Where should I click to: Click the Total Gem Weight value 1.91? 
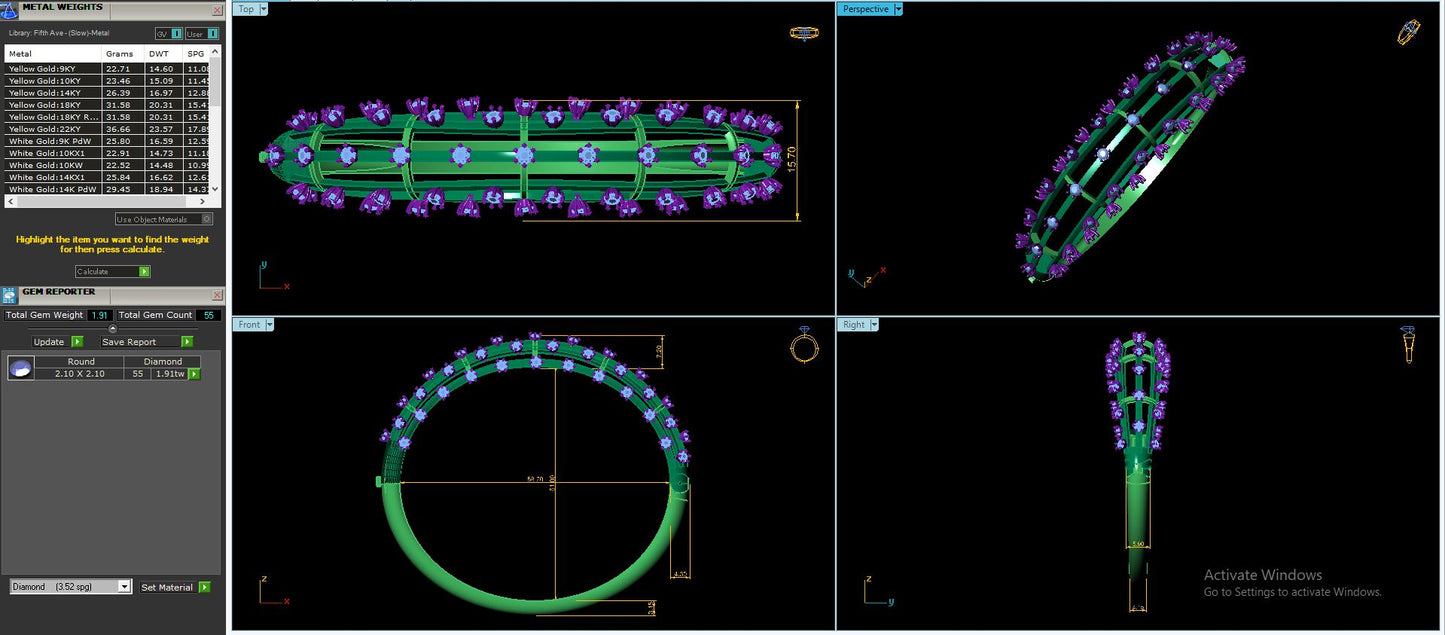point(99,315)
